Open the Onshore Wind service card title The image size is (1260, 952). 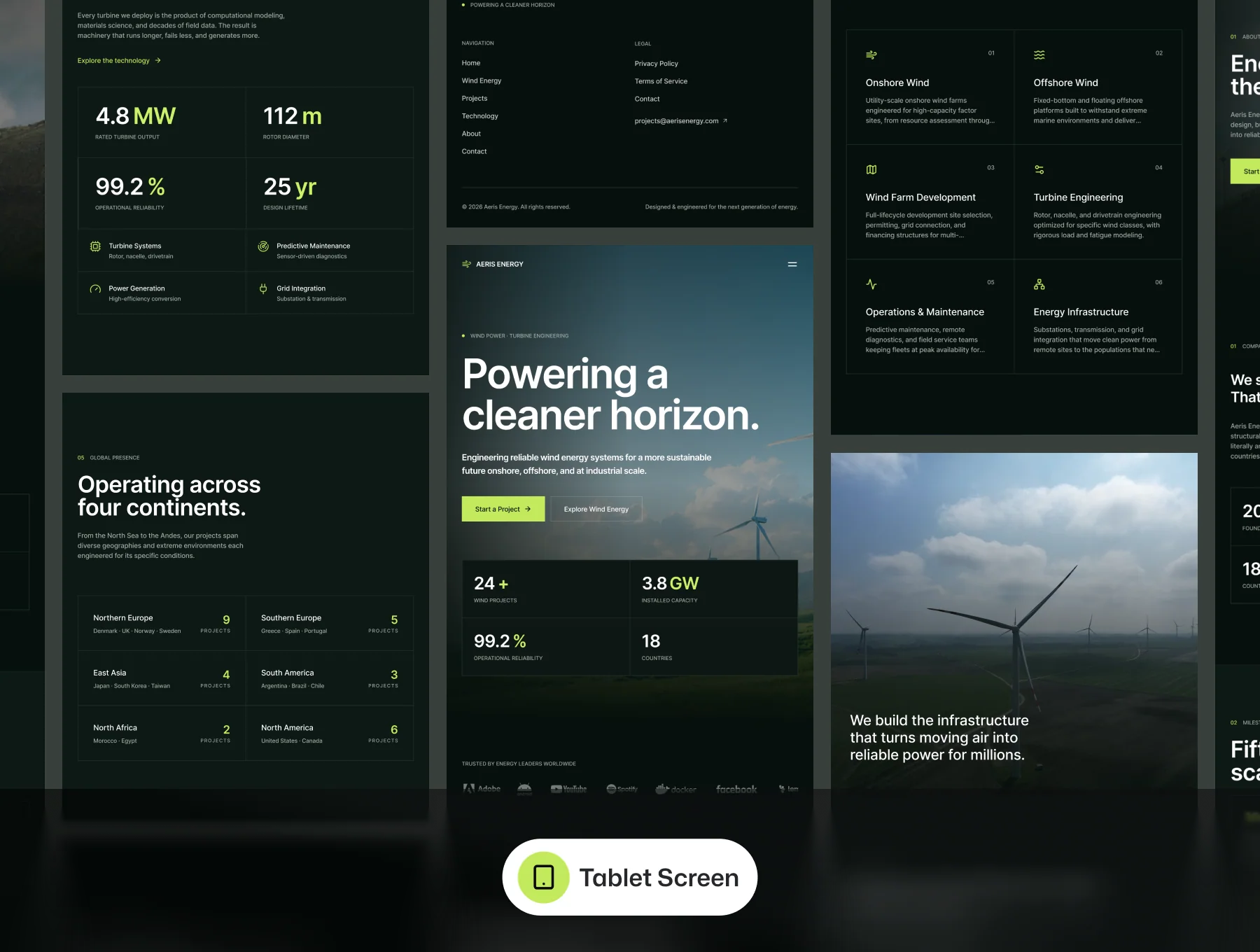pos(897,83)
